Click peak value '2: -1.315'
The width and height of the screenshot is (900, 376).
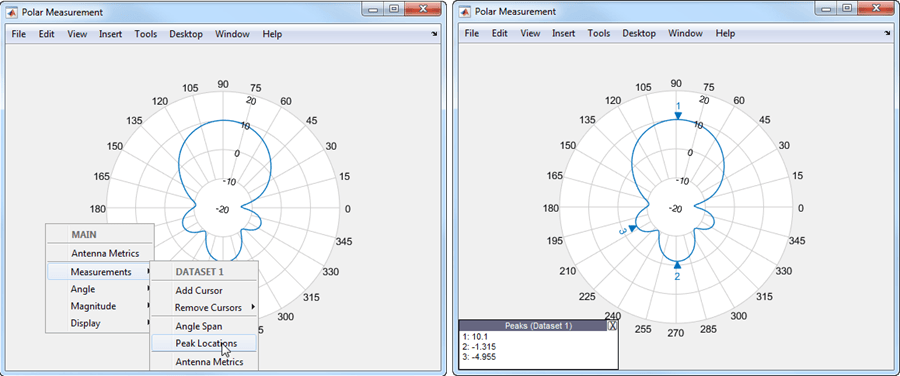tap(479, 346)
